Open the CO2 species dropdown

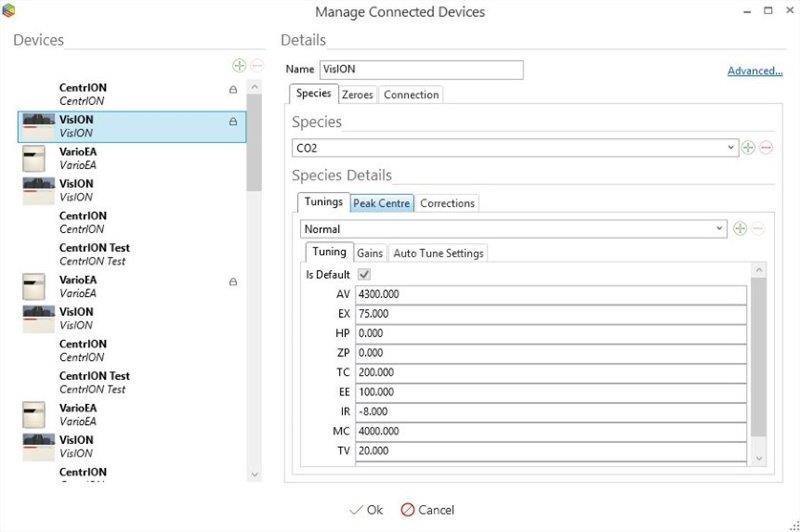coord(731,148)
